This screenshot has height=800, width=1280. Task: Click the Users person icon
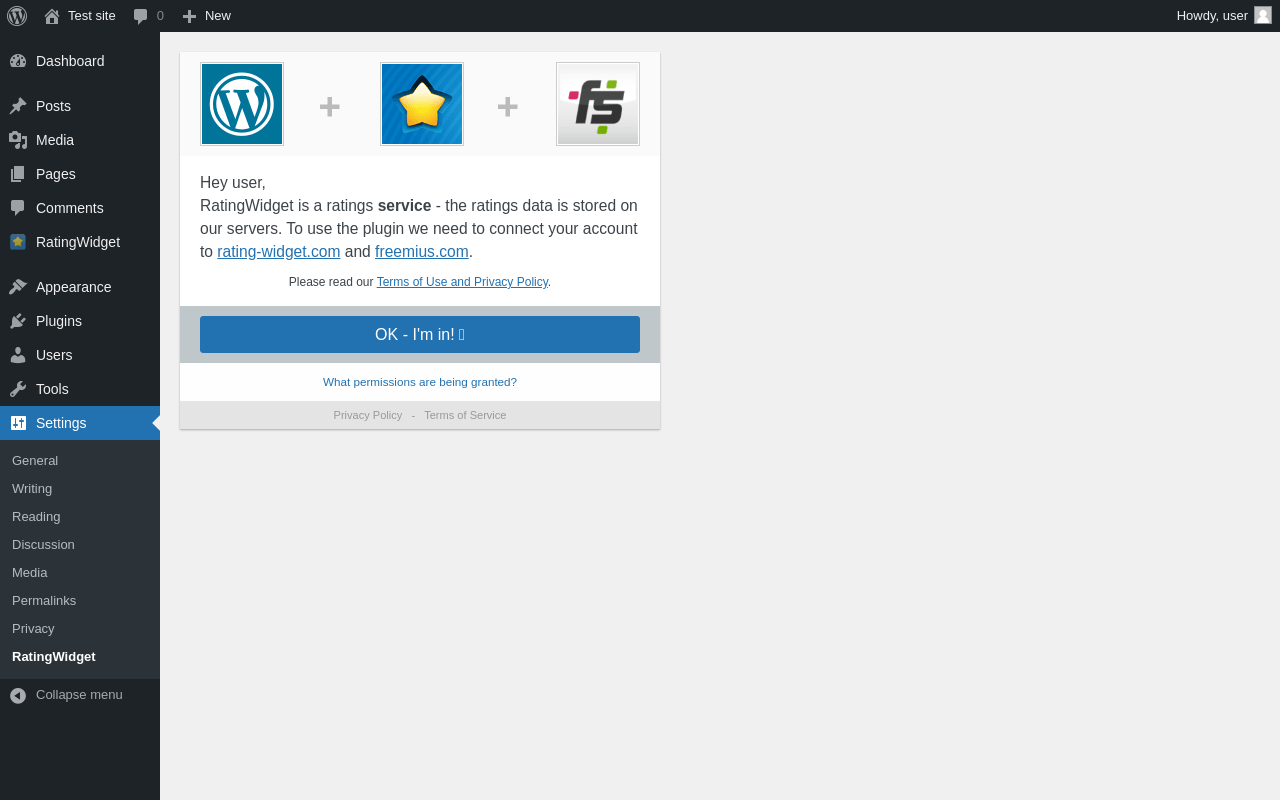click(x=18, y=355)
